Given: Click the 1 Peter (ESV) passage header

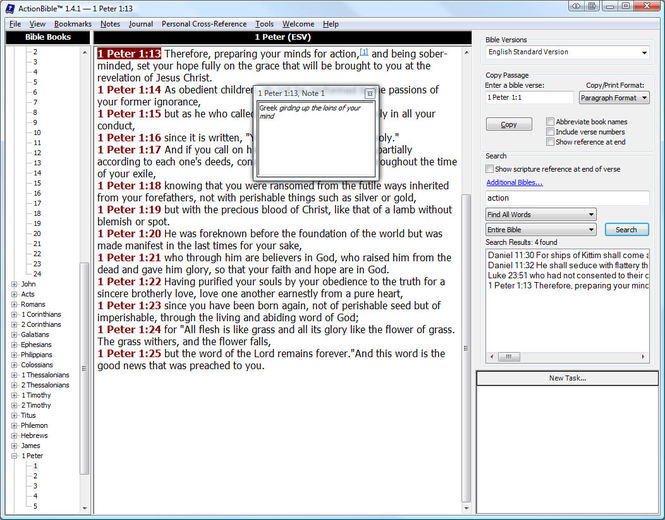Looking at the screenshot, I should click(x=282, y=37).
